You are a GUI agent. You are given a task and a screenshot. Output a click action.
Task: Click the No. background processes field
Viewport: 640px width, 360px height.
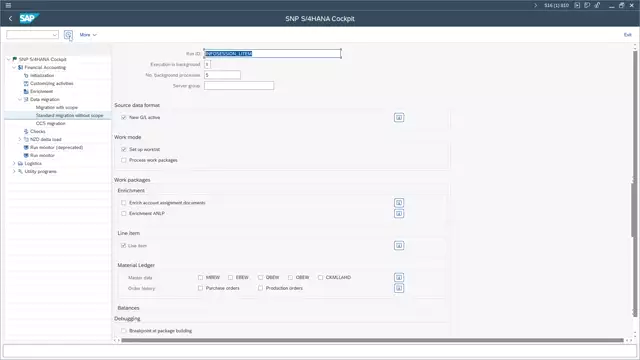click(222, 75)
